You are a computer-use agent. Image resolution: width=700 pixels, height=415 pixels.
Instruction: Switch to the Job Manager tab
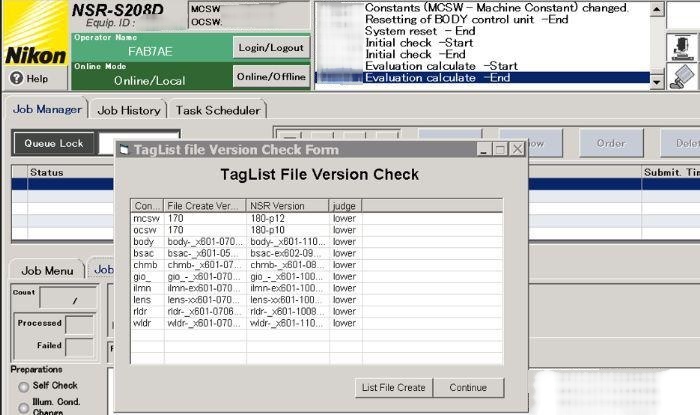click(47, 109)
